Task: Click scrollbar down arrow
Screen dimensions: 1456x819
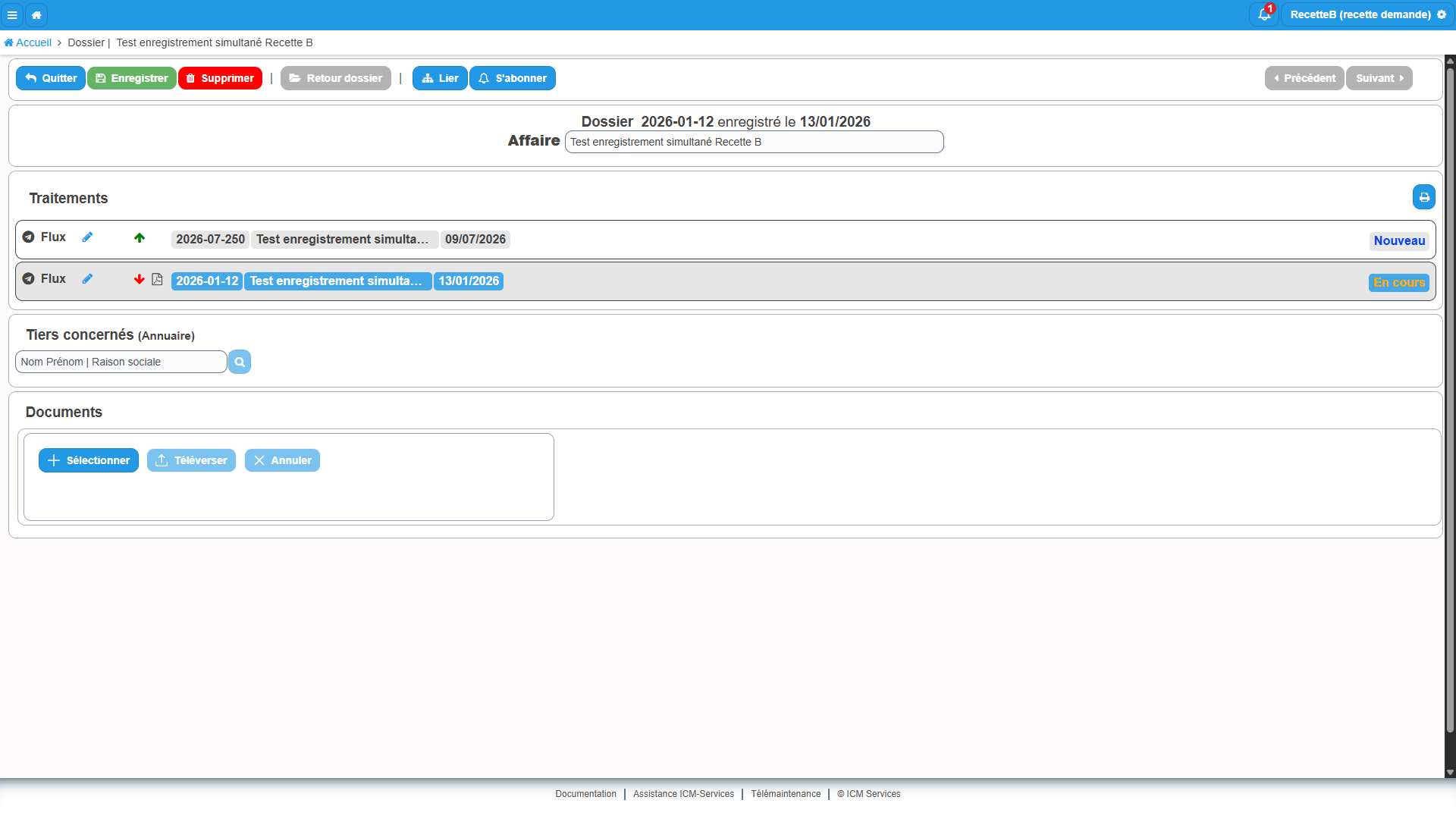Action: 1450,773
